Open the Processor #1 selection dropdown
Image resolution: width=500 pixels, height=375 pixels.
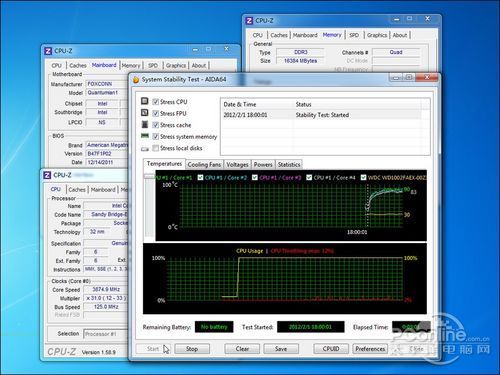click(x=106, y=334)
